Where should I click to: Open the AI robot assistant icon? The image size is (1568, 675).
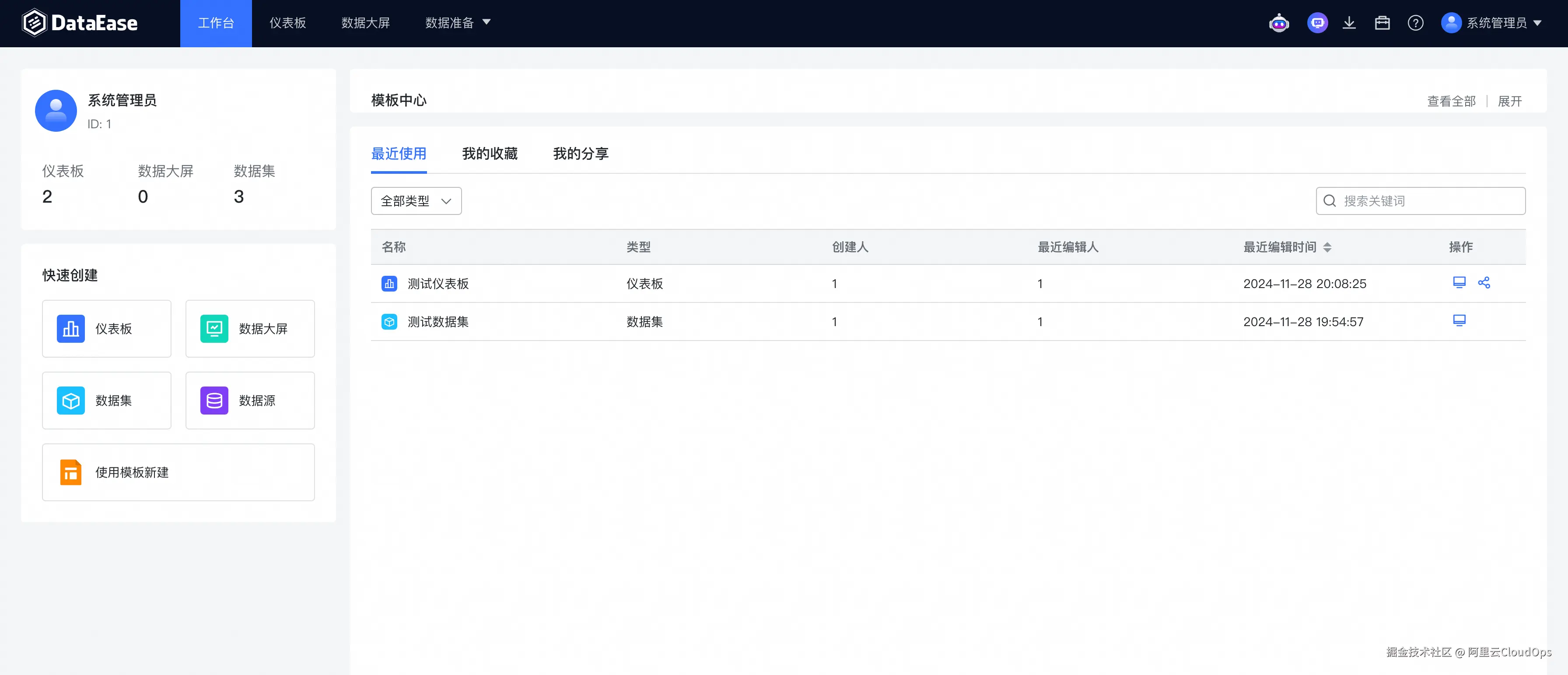1279,23
